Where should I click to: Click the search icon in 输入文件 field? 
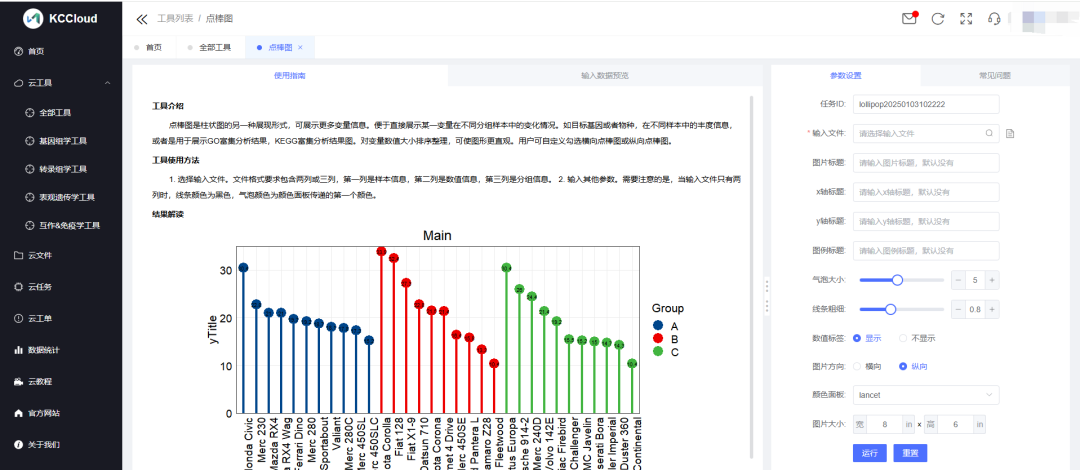989,133
